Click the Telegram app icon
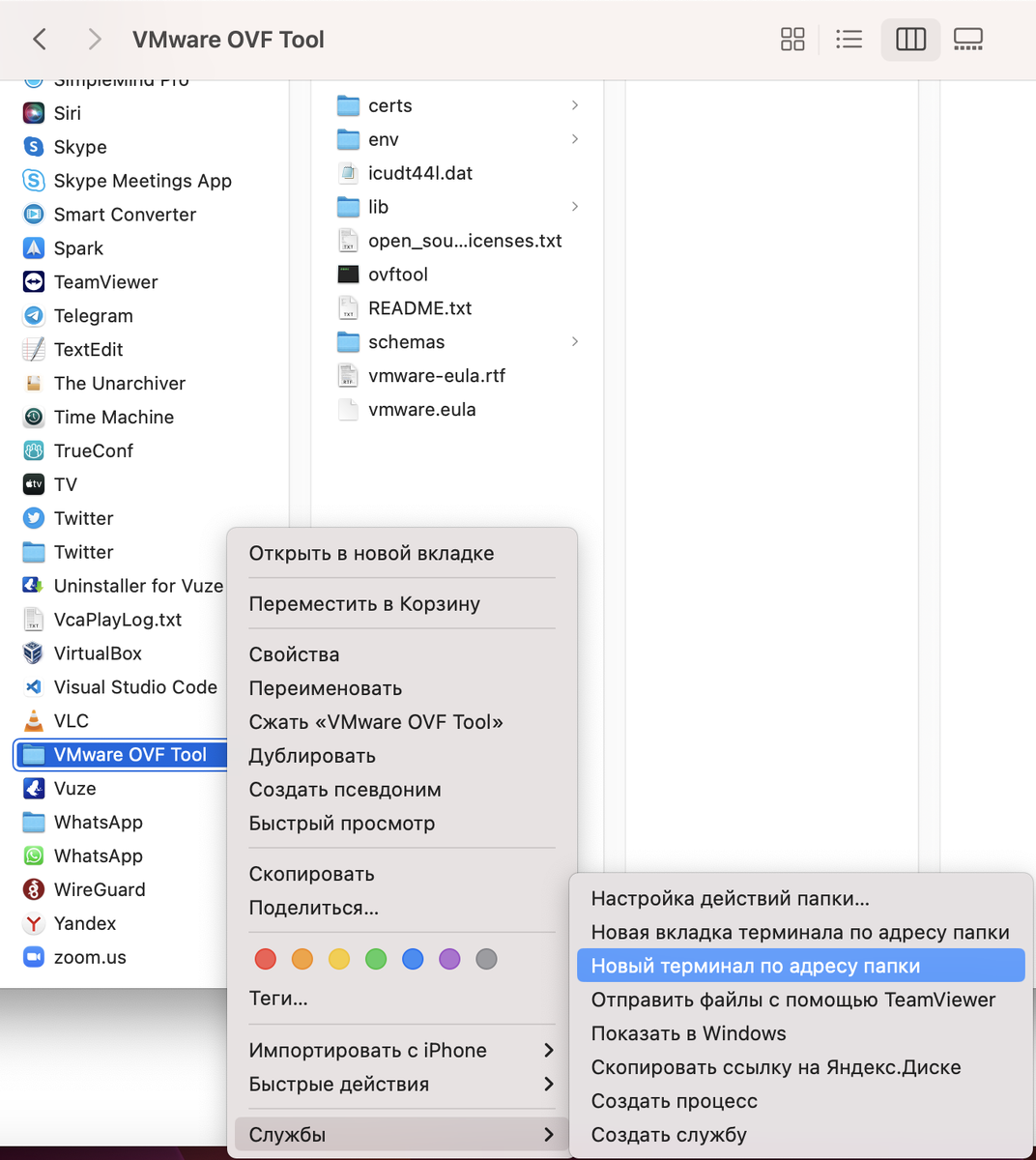The height and width of the screenshot is (1160, 1036). click(x=34, y=316)
